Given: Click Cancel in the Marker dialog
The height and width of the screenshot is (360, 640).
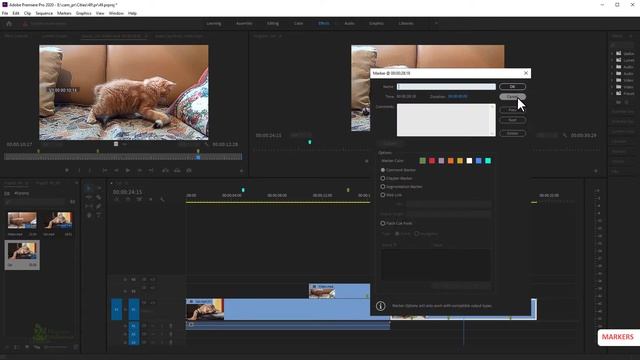Looking at the screenshot, I should [513, 97].
